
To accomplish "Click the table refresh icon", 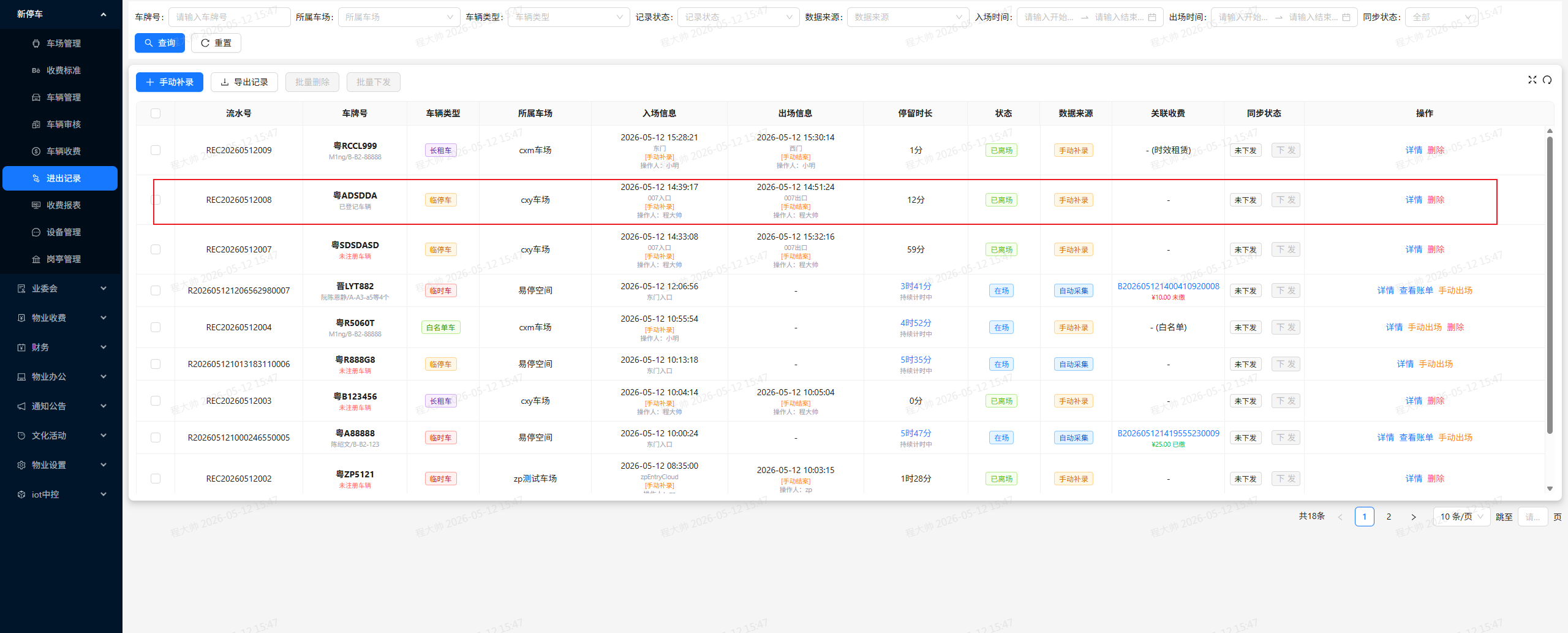I will (1547, 80).
